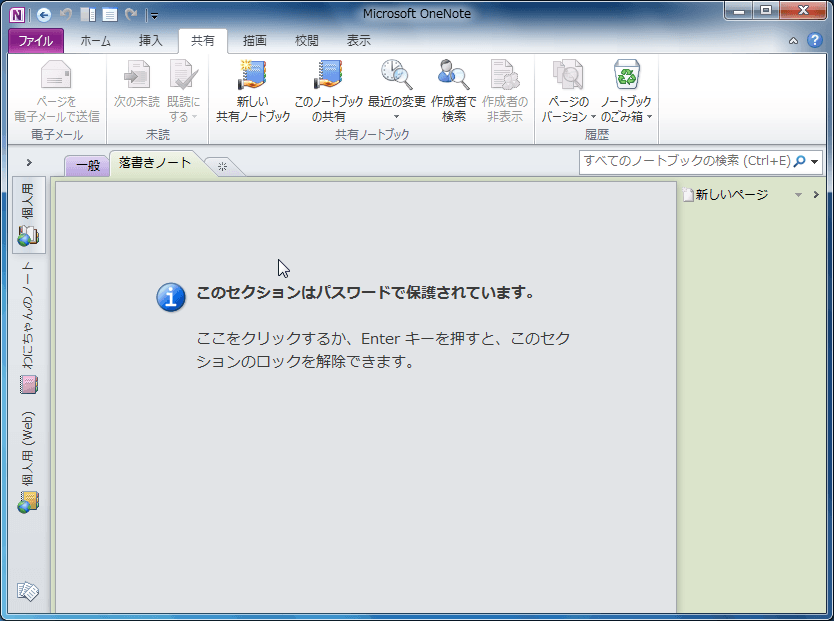Click ノートブックのごみ箱 recycle icon
Viewport: 834px width, 621px height.
click(x=627, y=75)
